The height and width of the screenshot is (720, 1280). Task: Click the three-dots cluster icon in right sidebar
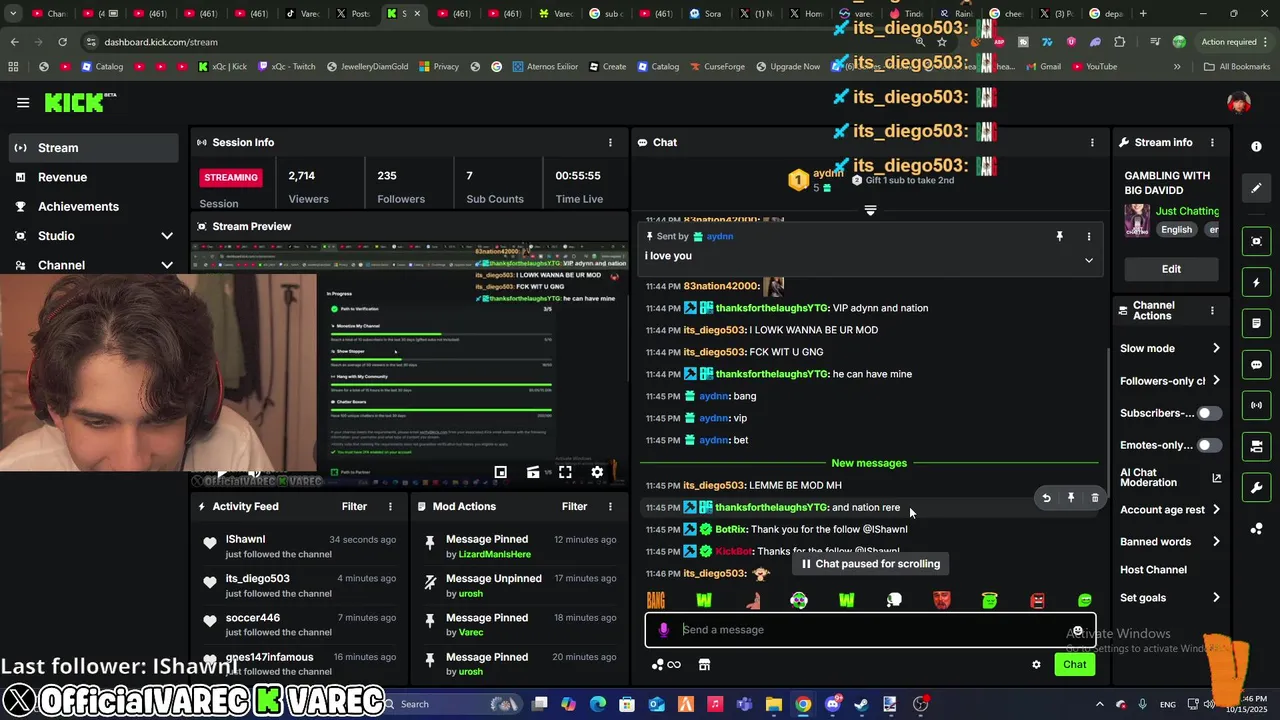1257,528
